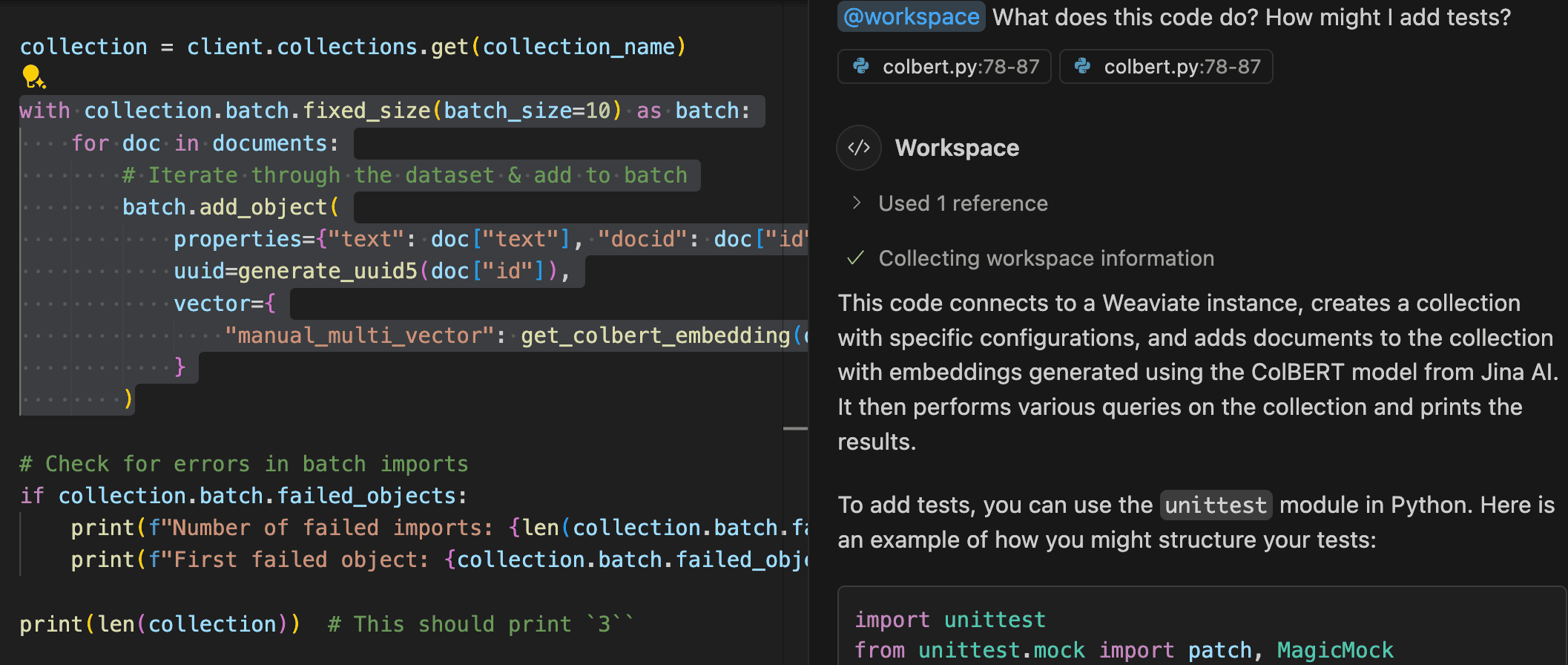This screenshot has width=1568, height=665.
Task: Click MagicMock in the chat code block
Action: pos(1334,650)
